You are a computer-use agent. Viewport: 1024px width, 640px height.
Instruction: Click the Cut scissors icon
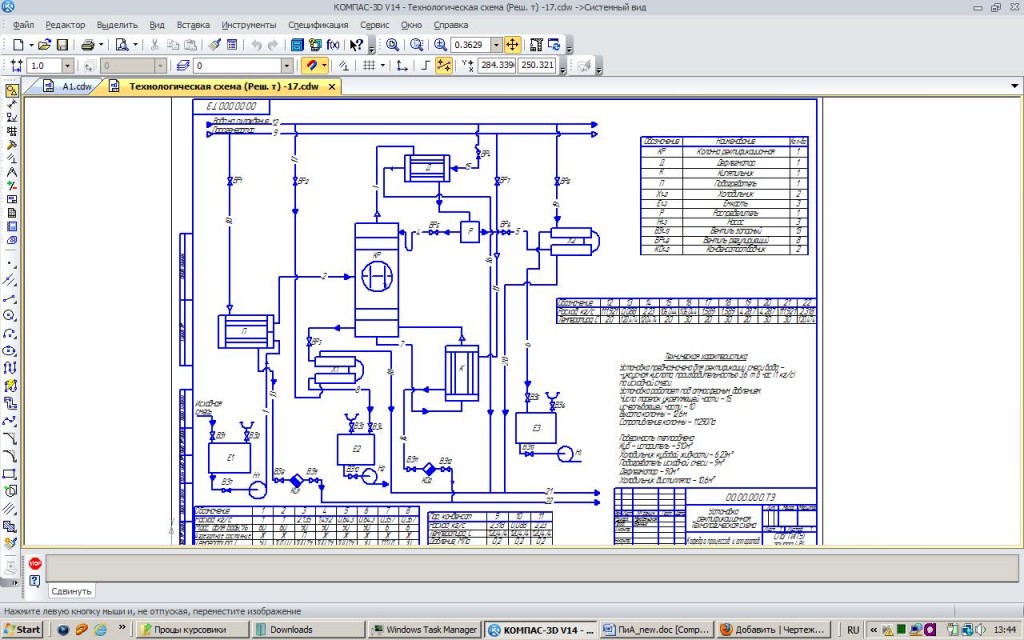[x=155, y=45]
